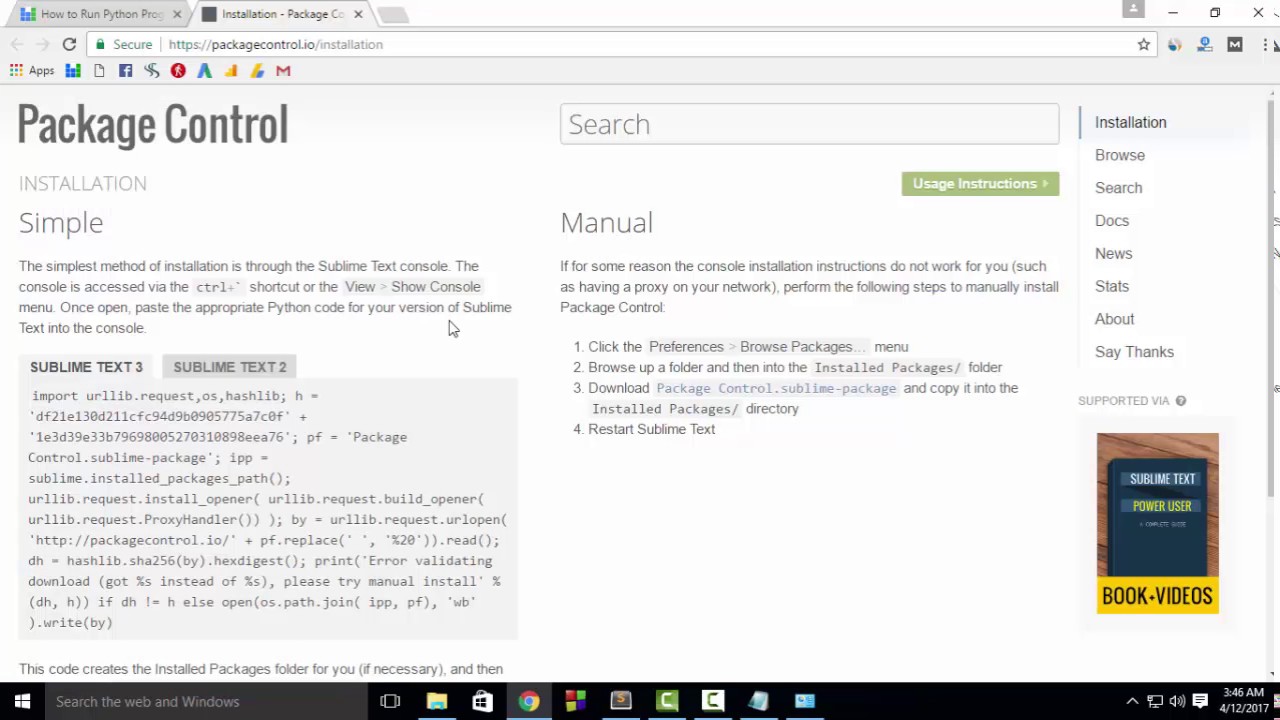Click the taskbar clock showing 3:46 AM
Image resolution: width=1280 pixels, height=720 pixels.
1246,701
